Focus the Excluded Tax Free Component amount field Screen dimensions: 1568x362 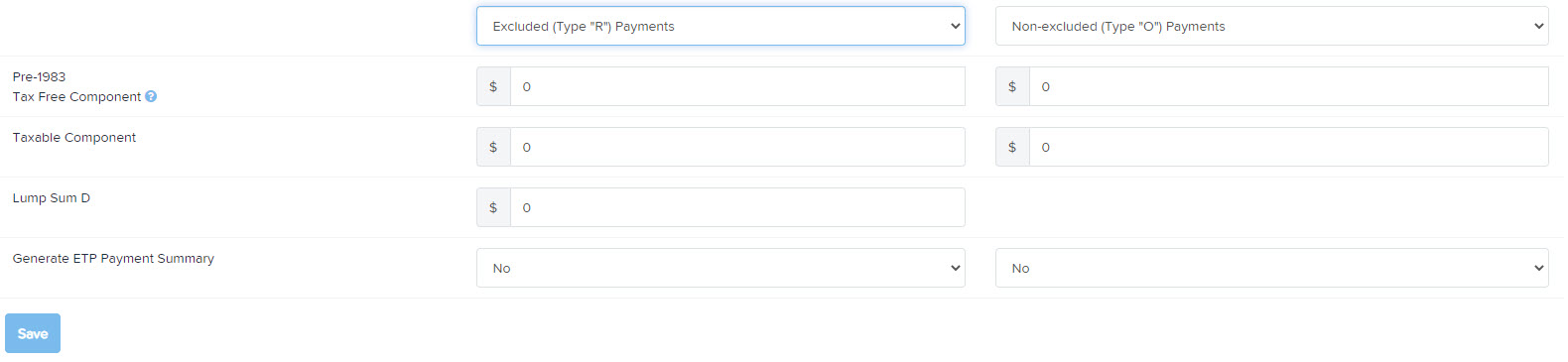(737, 86)
